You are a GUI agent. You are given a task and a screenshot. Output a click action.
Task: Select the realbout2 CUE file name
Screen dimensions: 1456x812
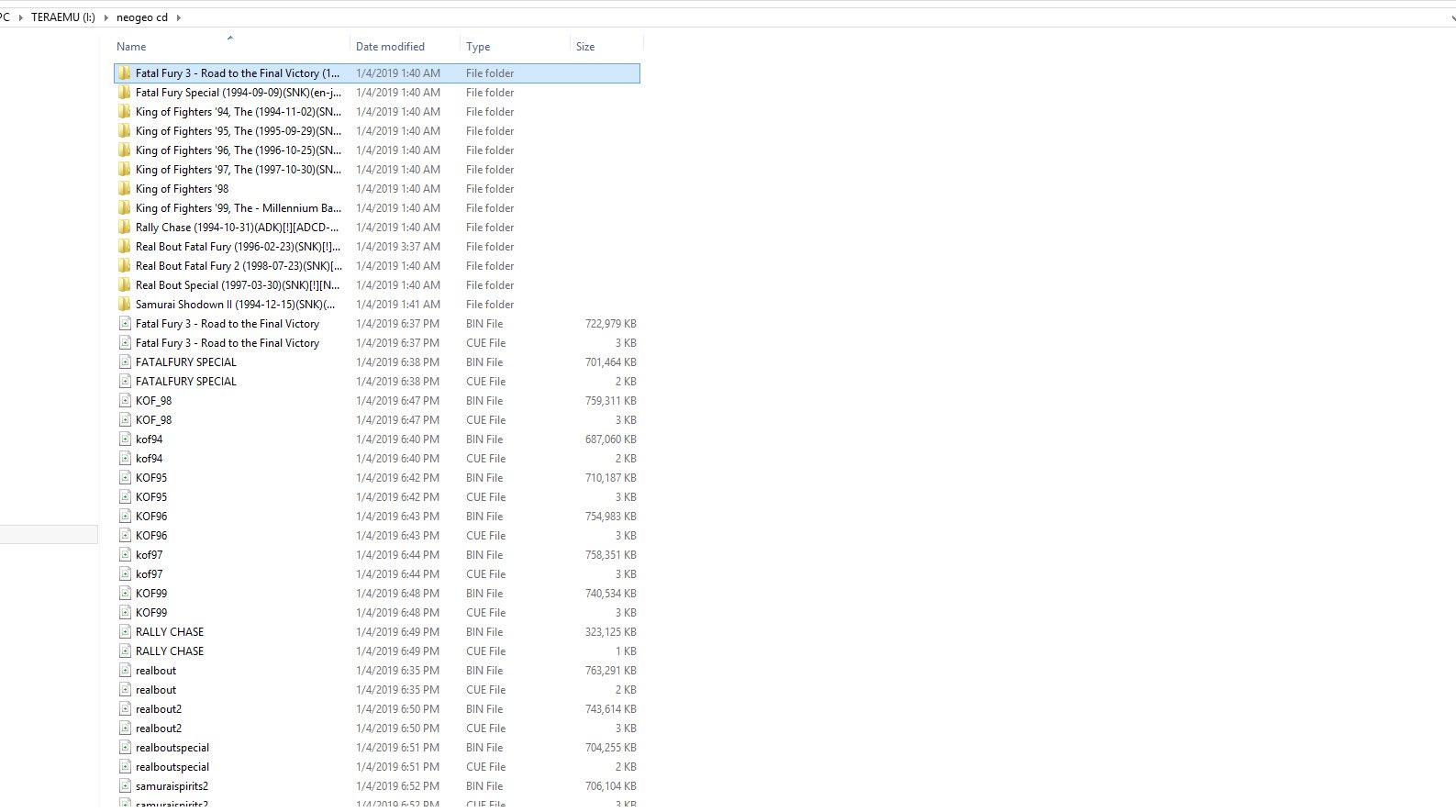pos(159,729)
